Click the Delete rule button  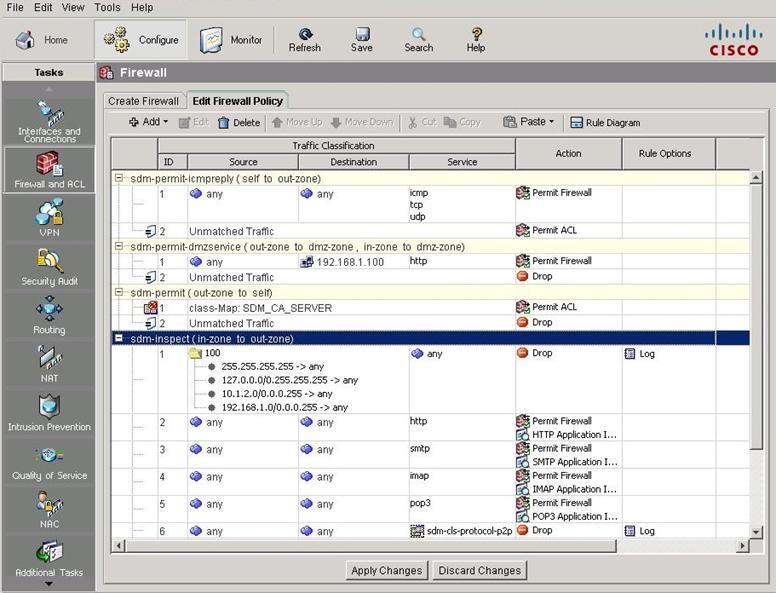(239, 122)
